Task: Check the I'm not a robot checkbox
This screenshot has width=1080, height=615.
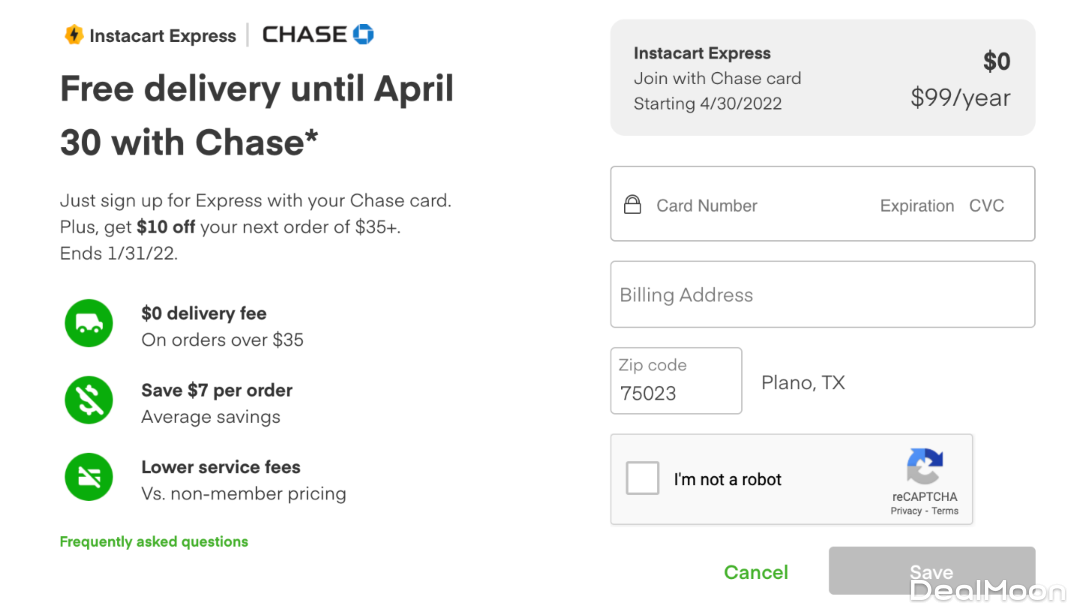Action: coord(642,478)
